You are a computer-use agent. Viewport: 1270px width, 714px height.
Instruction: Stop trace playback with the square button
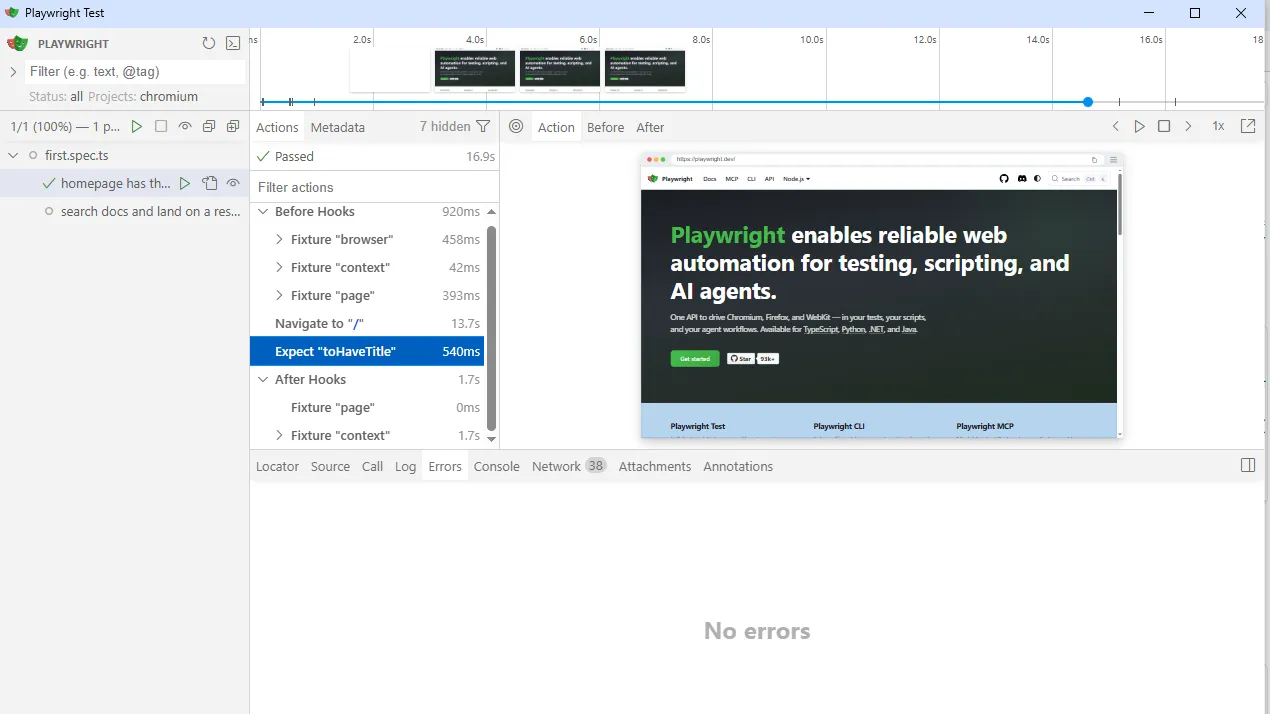point(1164,127)
